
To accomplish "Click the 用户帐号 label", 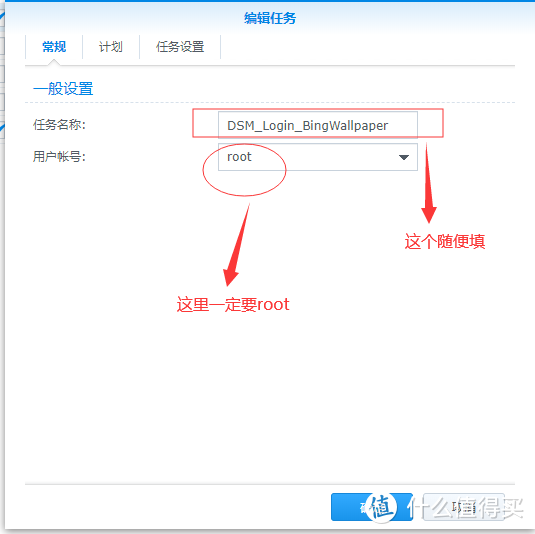I will coord(59,157).
